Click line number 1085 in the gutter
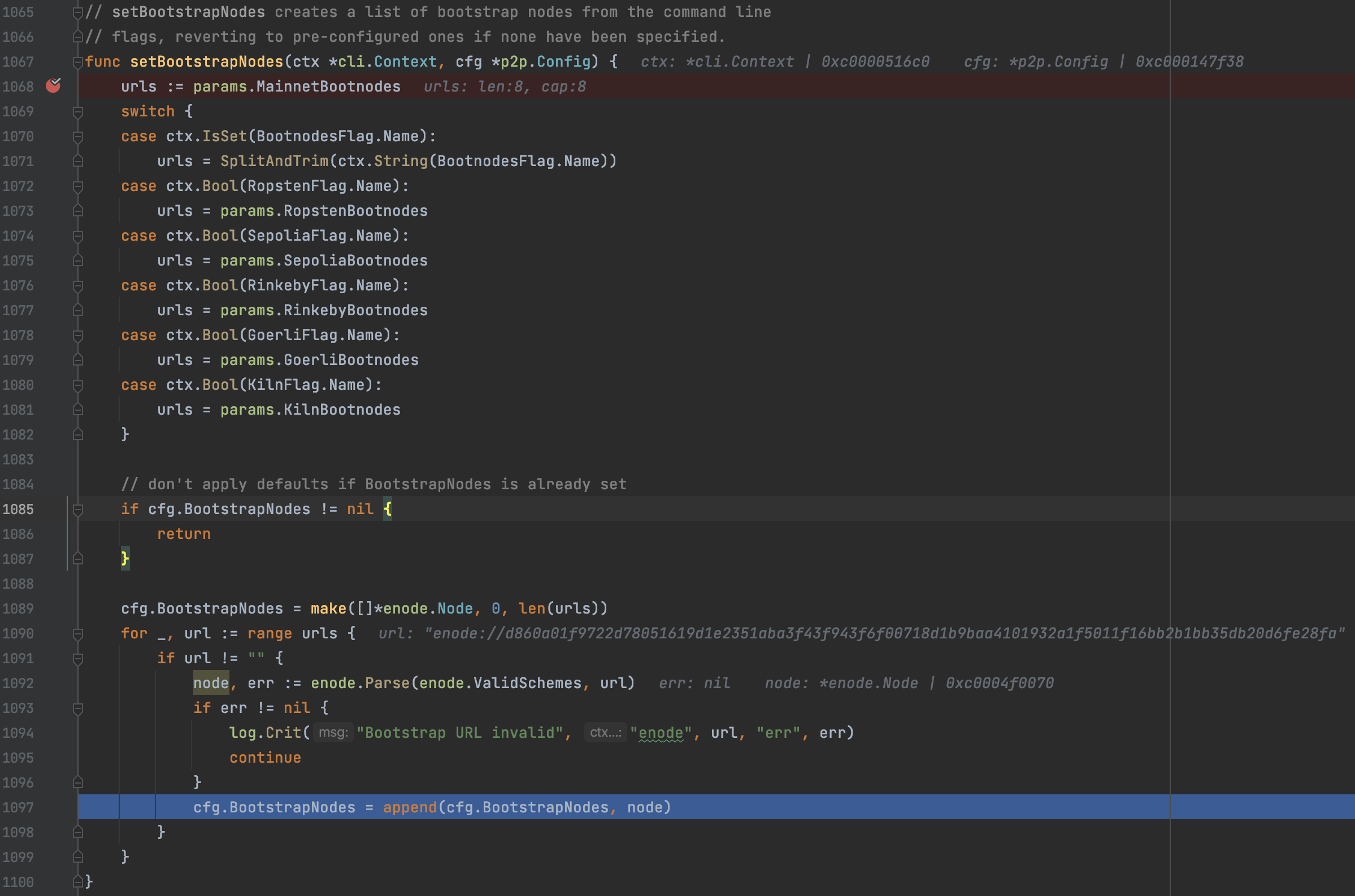1355x896 pixels. click(18, 509)
